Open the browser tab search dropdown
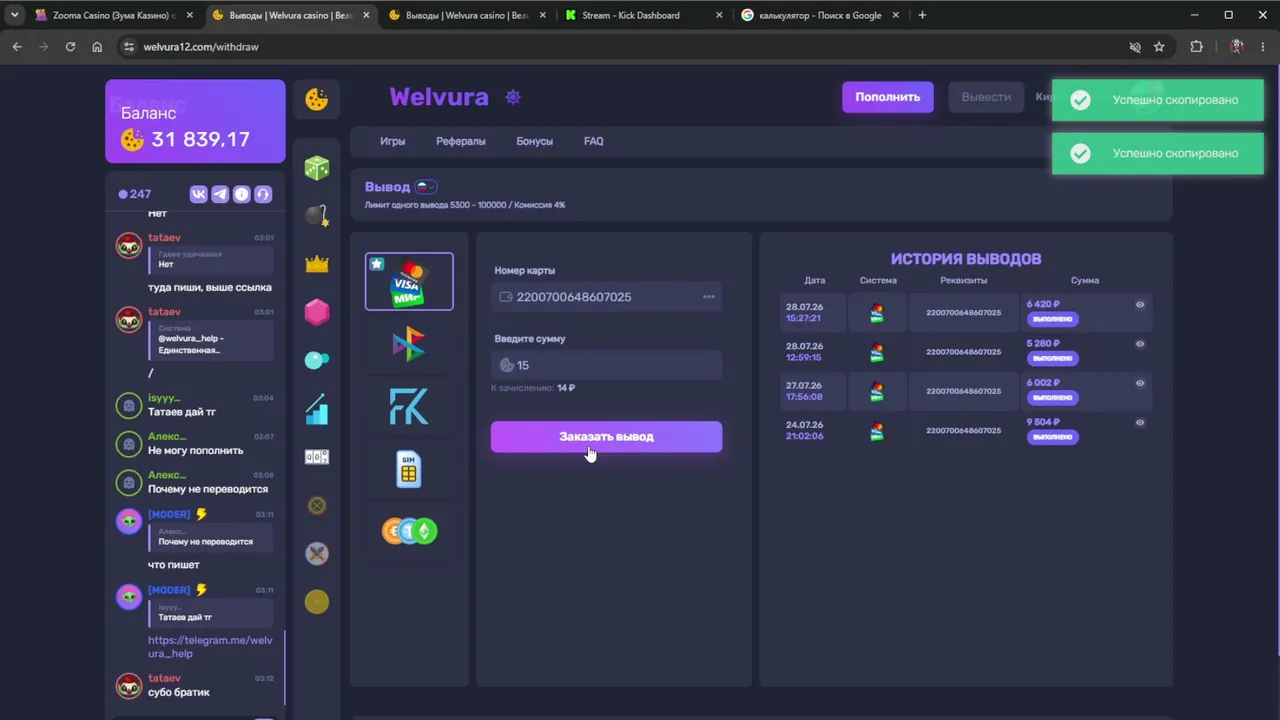This screenshot has width=1280, height=720. tap(14, 15)
